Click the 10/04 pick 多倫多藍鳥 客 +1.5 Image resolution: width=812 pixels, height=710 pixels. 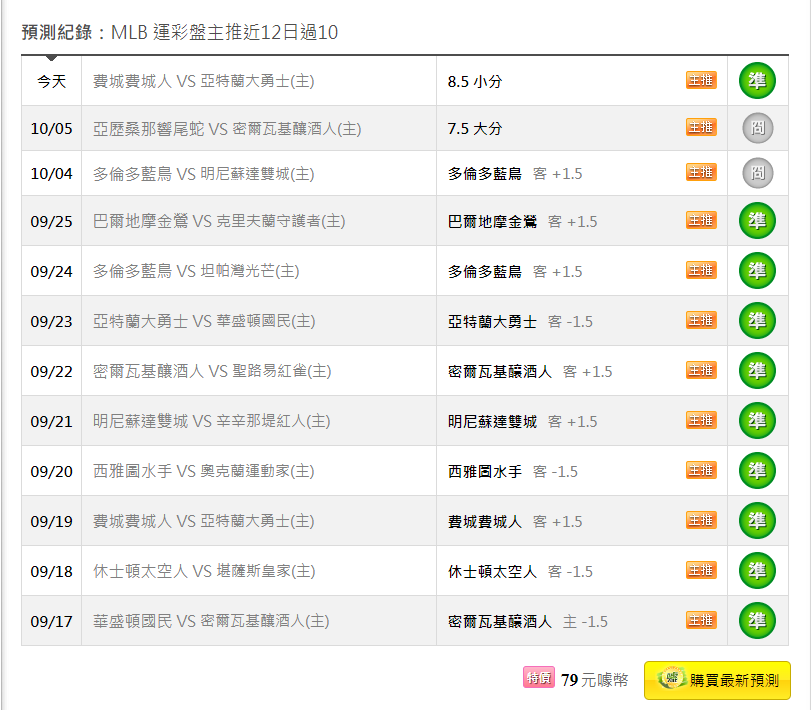(x=515, y=173)
